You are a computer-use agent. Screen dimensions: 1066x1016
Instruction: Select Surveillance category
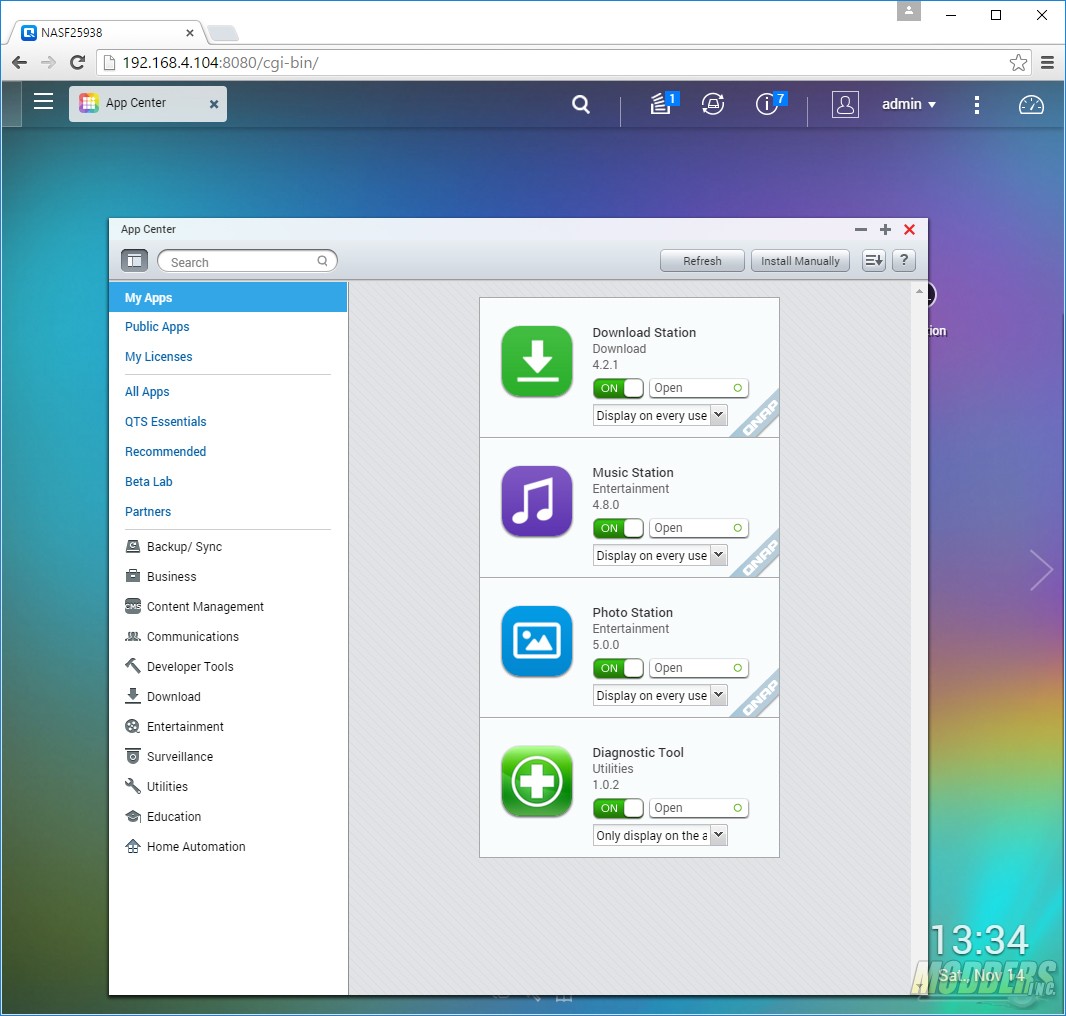[x=169, y=756]
